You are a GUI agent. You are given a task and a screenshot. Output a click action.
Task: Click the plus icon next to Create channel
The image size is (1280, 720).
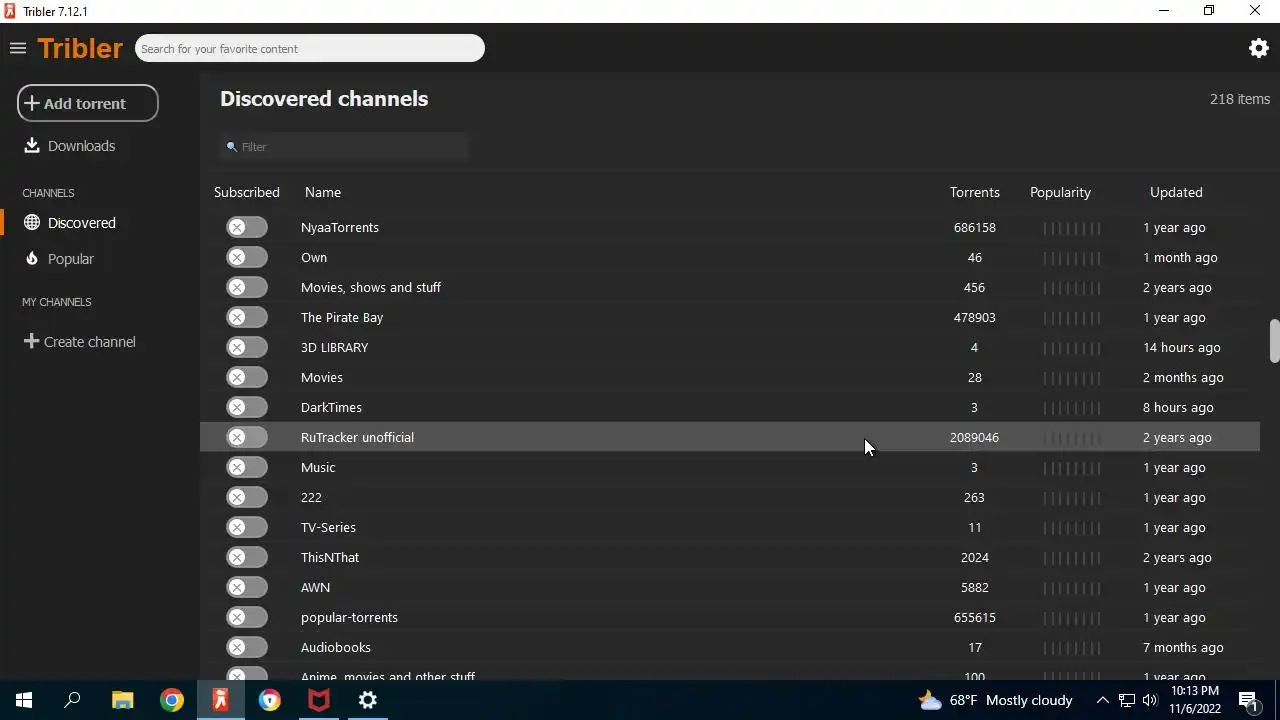(x=31, y=342)
